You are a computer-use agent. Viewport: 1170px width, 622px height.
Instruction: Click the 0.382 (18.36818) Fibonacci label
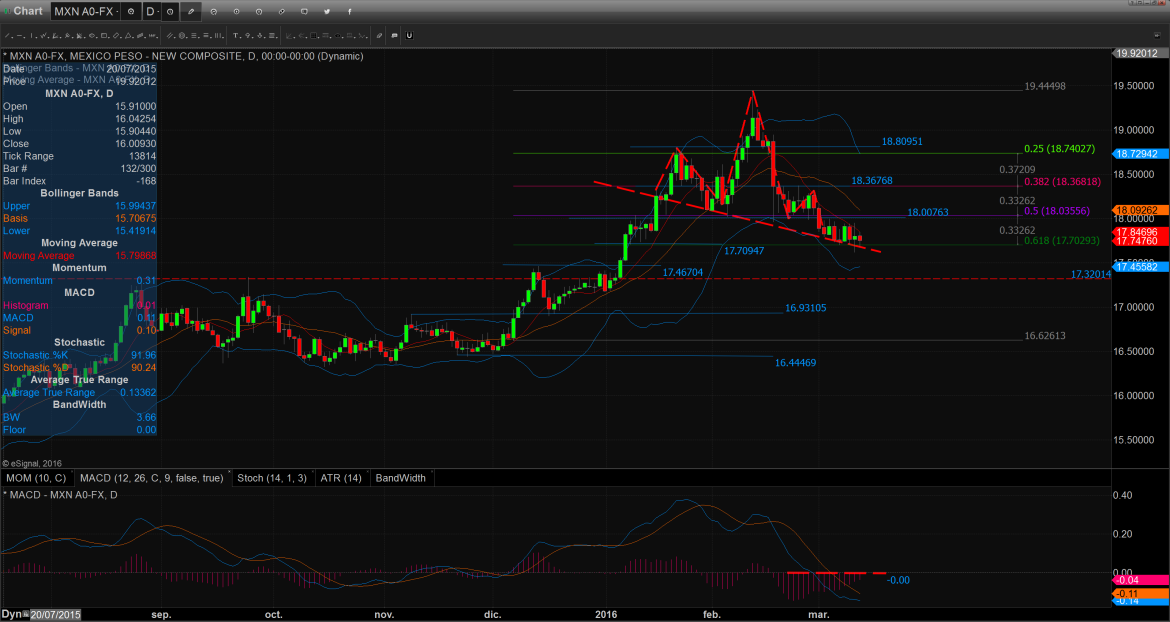(x=1062, y=181)
